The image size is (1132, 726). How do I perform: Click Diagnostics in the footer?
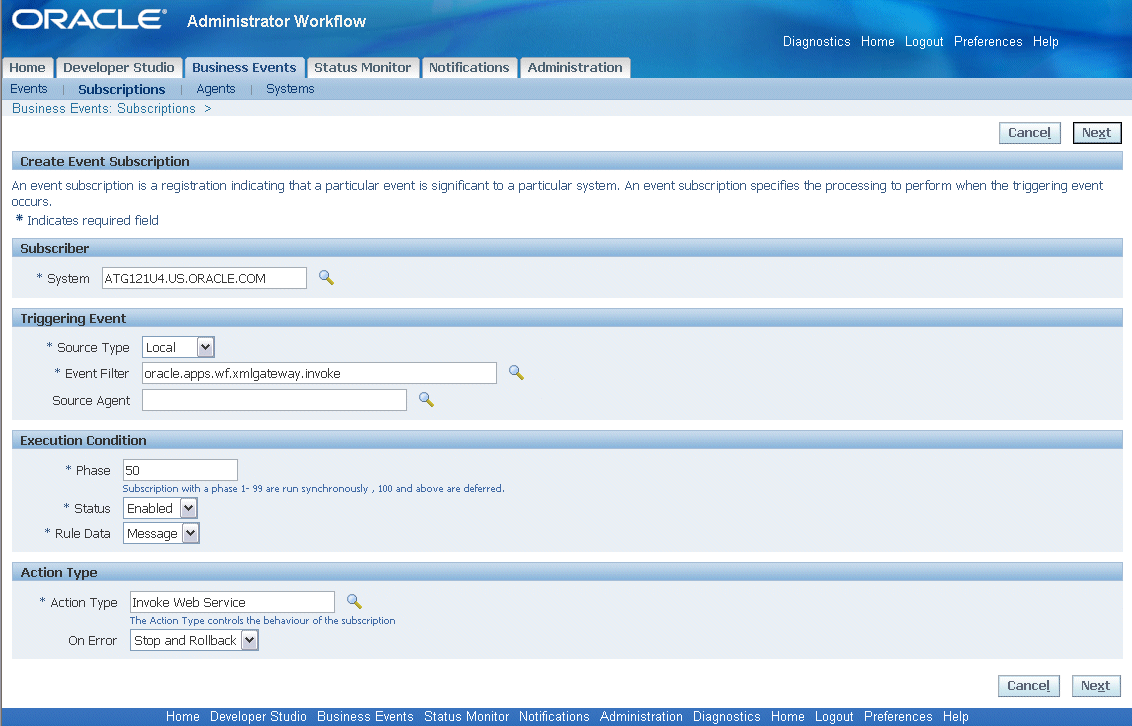pyautogui.click(x=726, y=717)
